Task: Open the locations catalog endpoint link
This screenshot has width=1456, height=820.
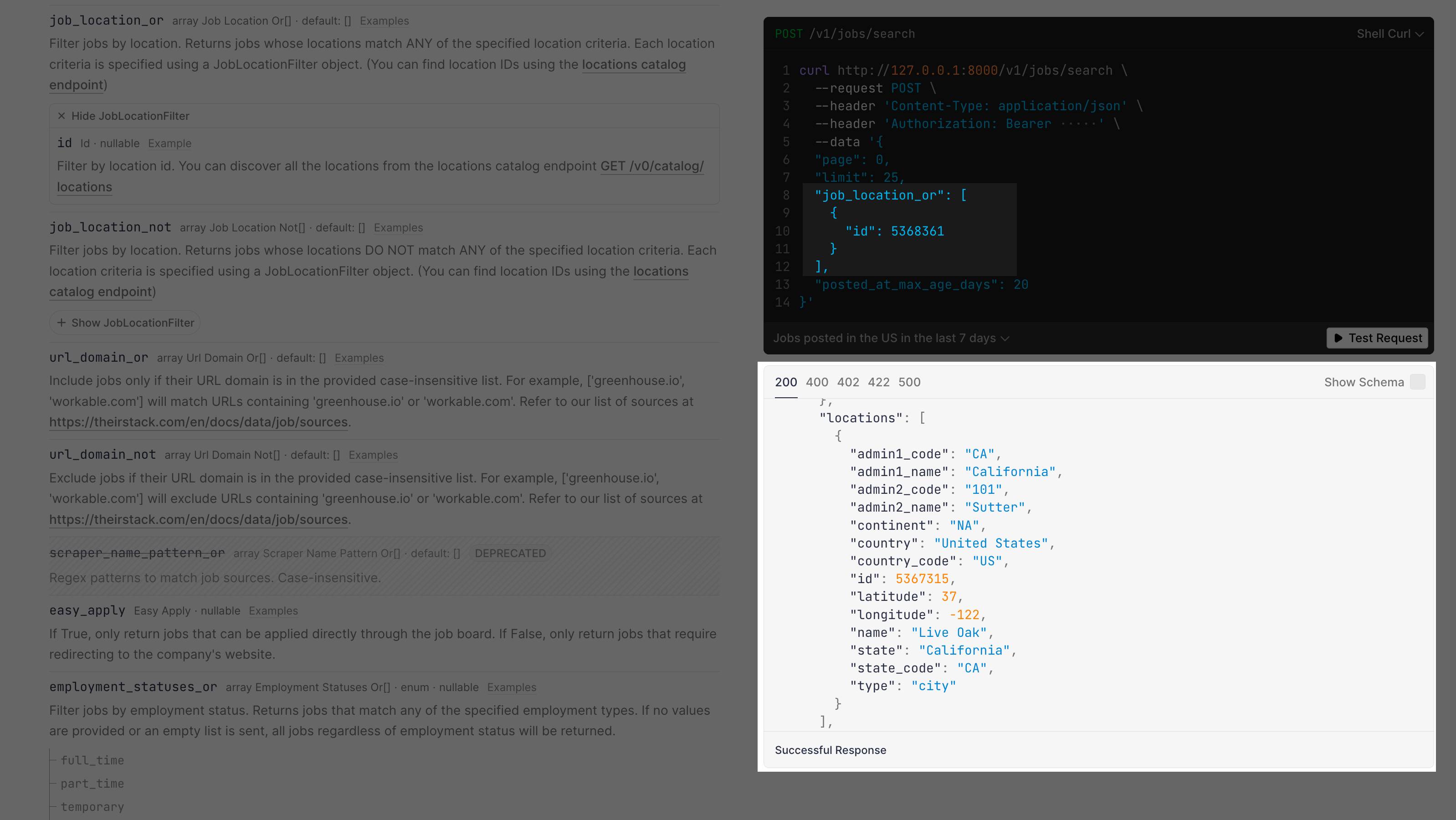Action: [x=633, y=64]
